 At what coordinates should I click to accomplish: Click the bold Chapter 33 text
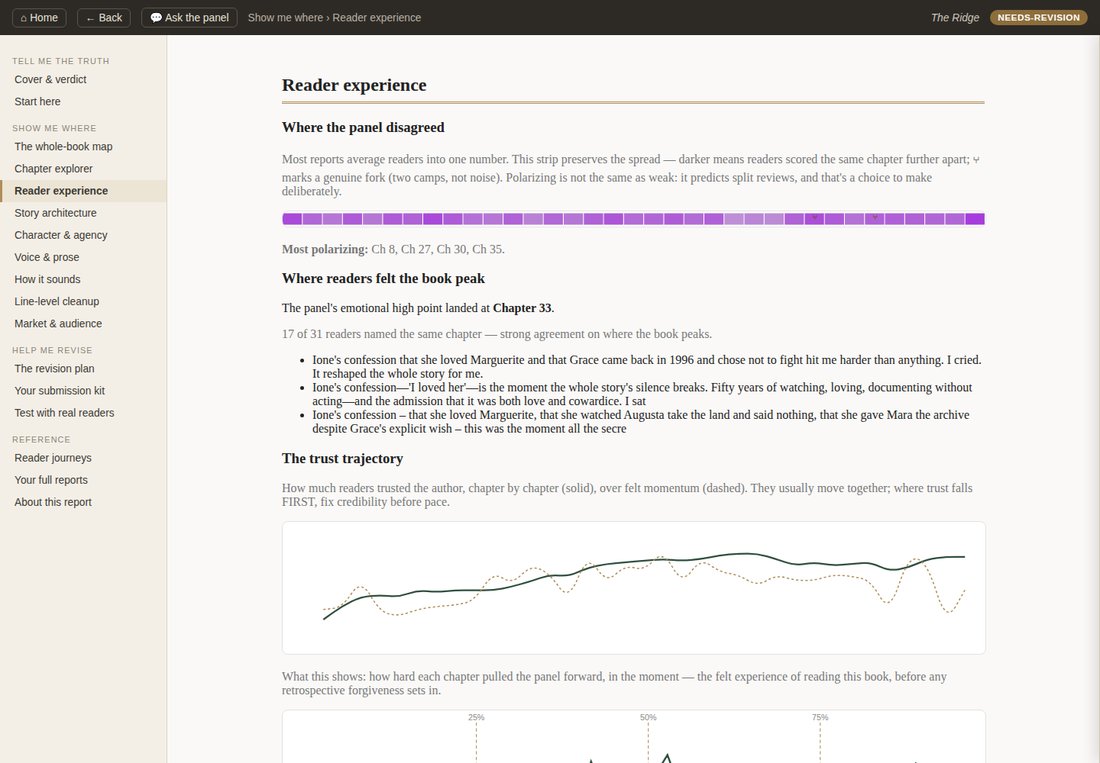[x=522, y=308]
